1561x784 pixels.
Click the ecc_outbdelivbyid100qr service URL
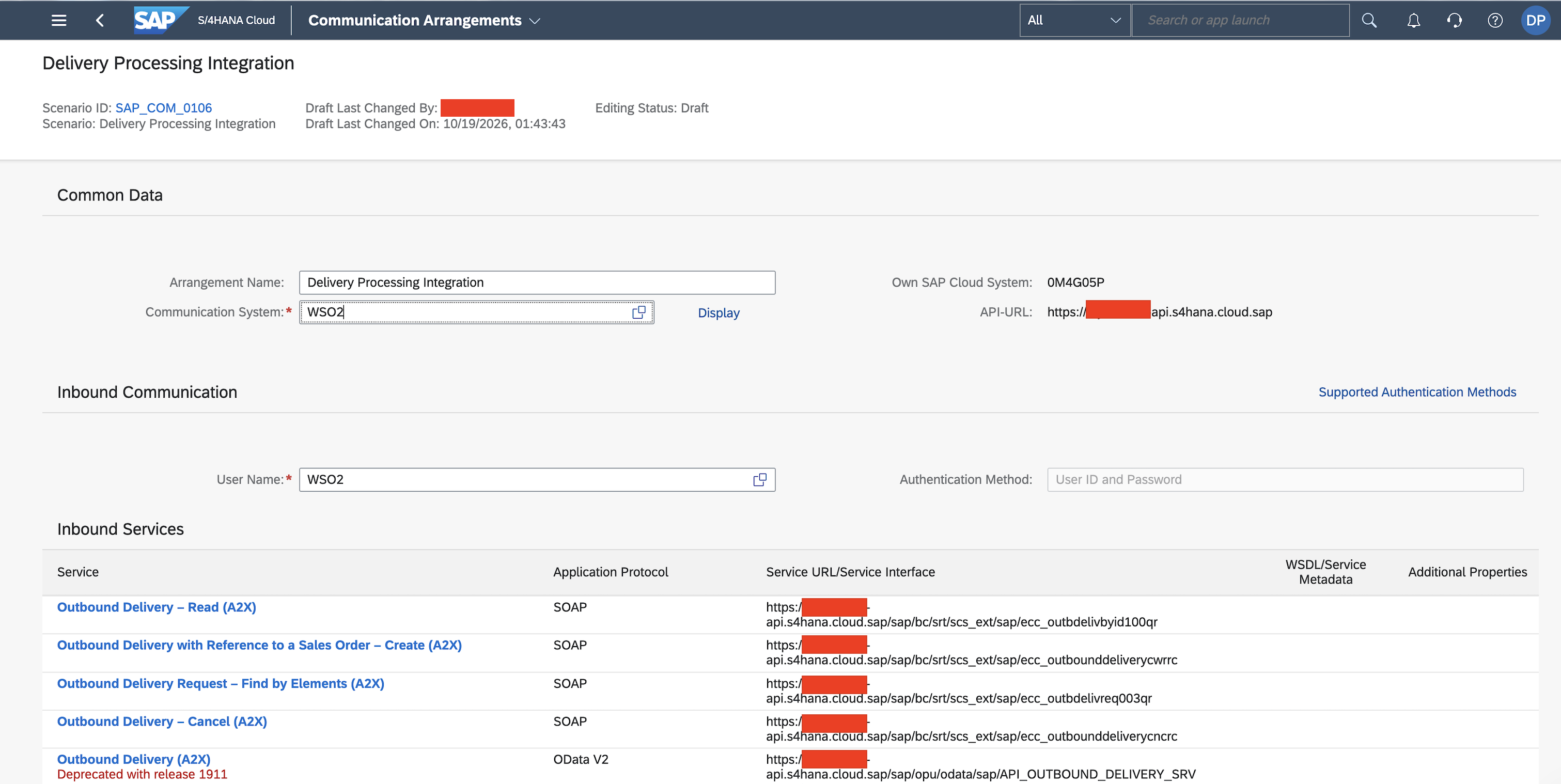[x=962, y=615]
